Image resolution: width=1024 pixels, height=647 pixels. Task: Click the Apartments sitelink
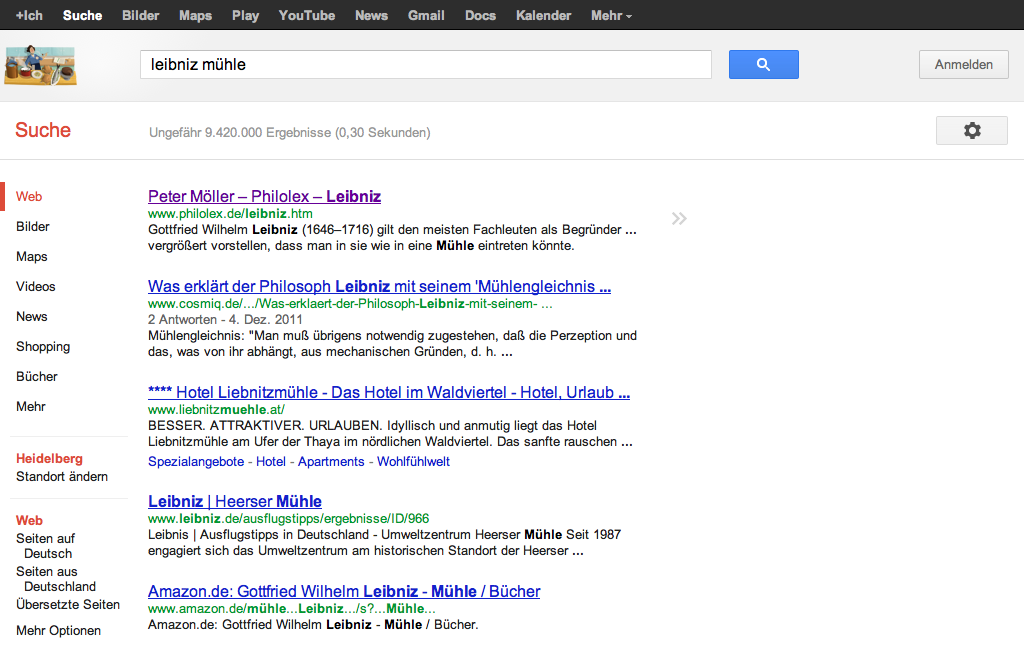coord(331,462)
